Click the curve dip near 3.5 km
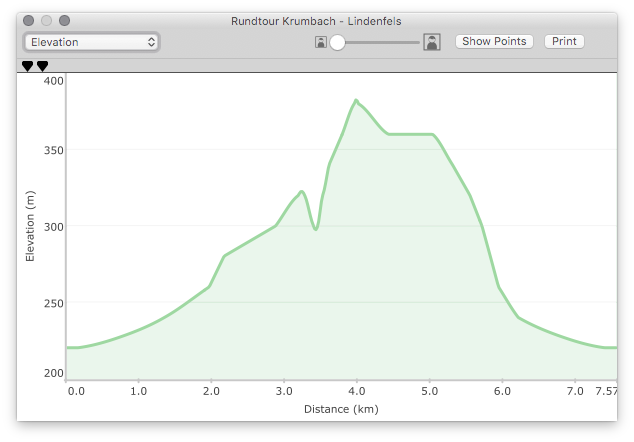The height and width of the screenshot is (442, 634). (x=316, y=229)
